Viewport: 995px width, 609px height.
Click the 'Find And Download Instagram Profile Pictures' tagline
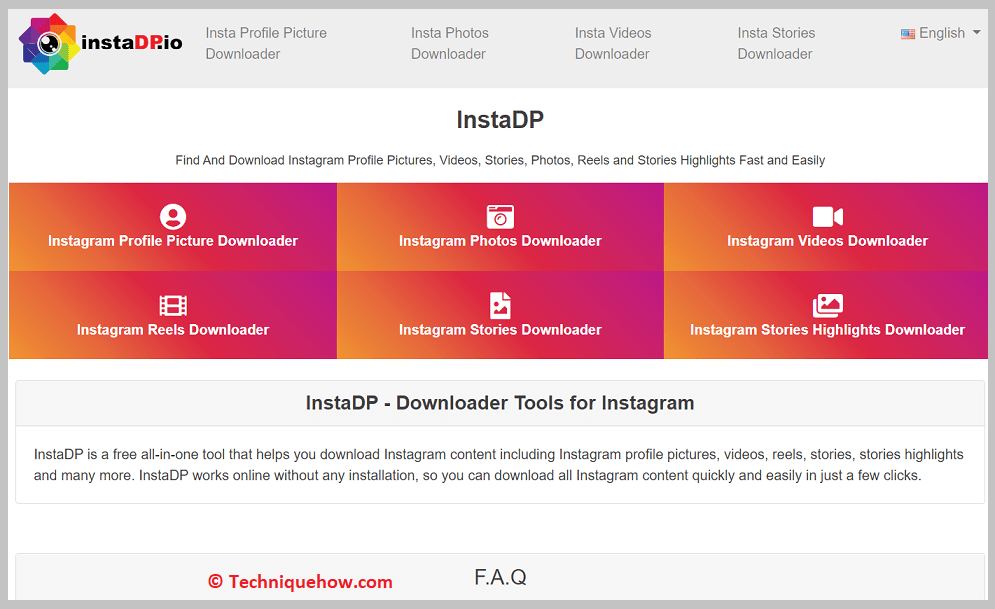tap(500, 160)
